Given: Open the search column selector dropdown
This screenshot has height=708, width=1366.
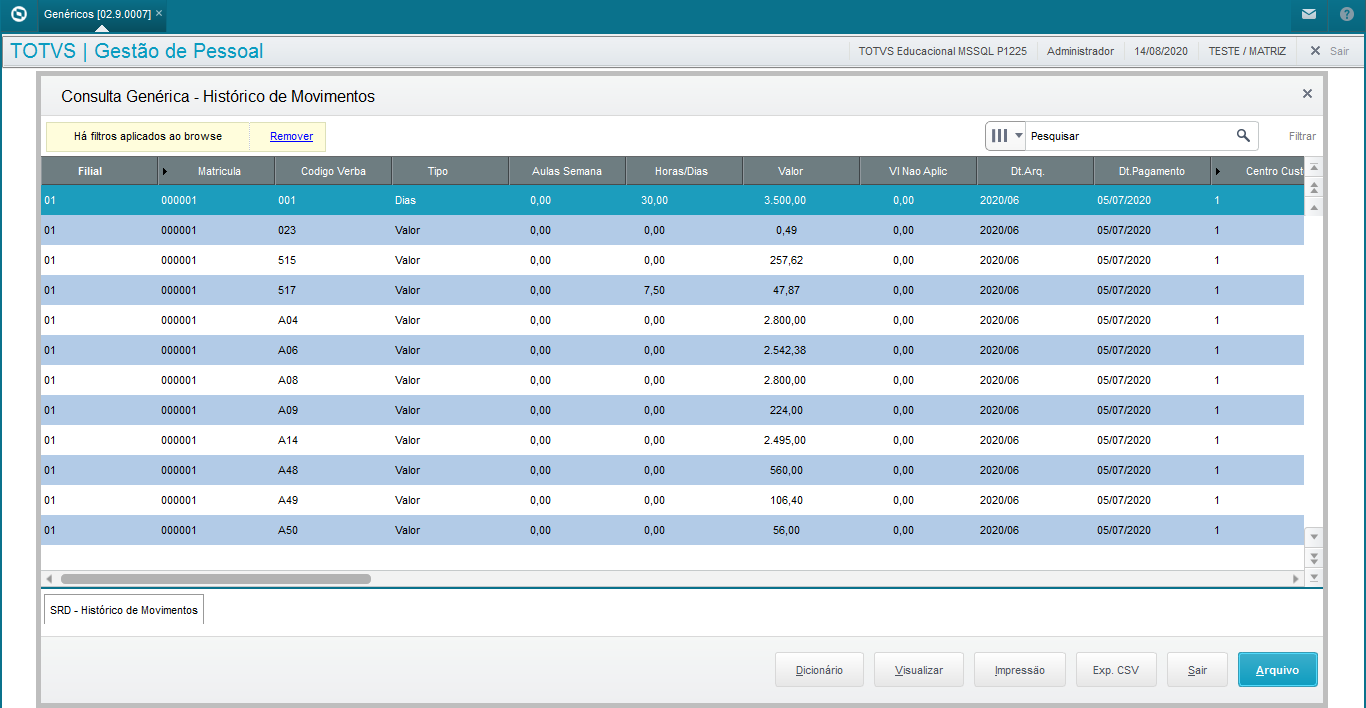Looking at the screenshot, I should click(x=1007, y=136).
